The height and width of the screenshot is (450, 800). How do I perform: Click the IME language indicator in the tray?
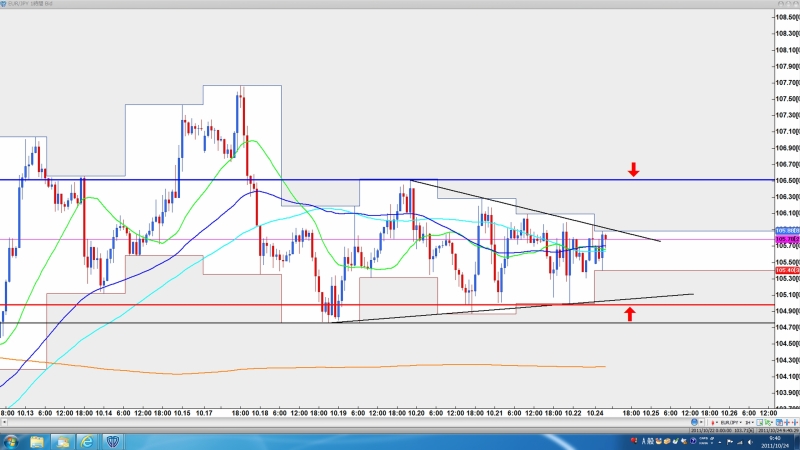pyautogui.click(x=644, y=441)
